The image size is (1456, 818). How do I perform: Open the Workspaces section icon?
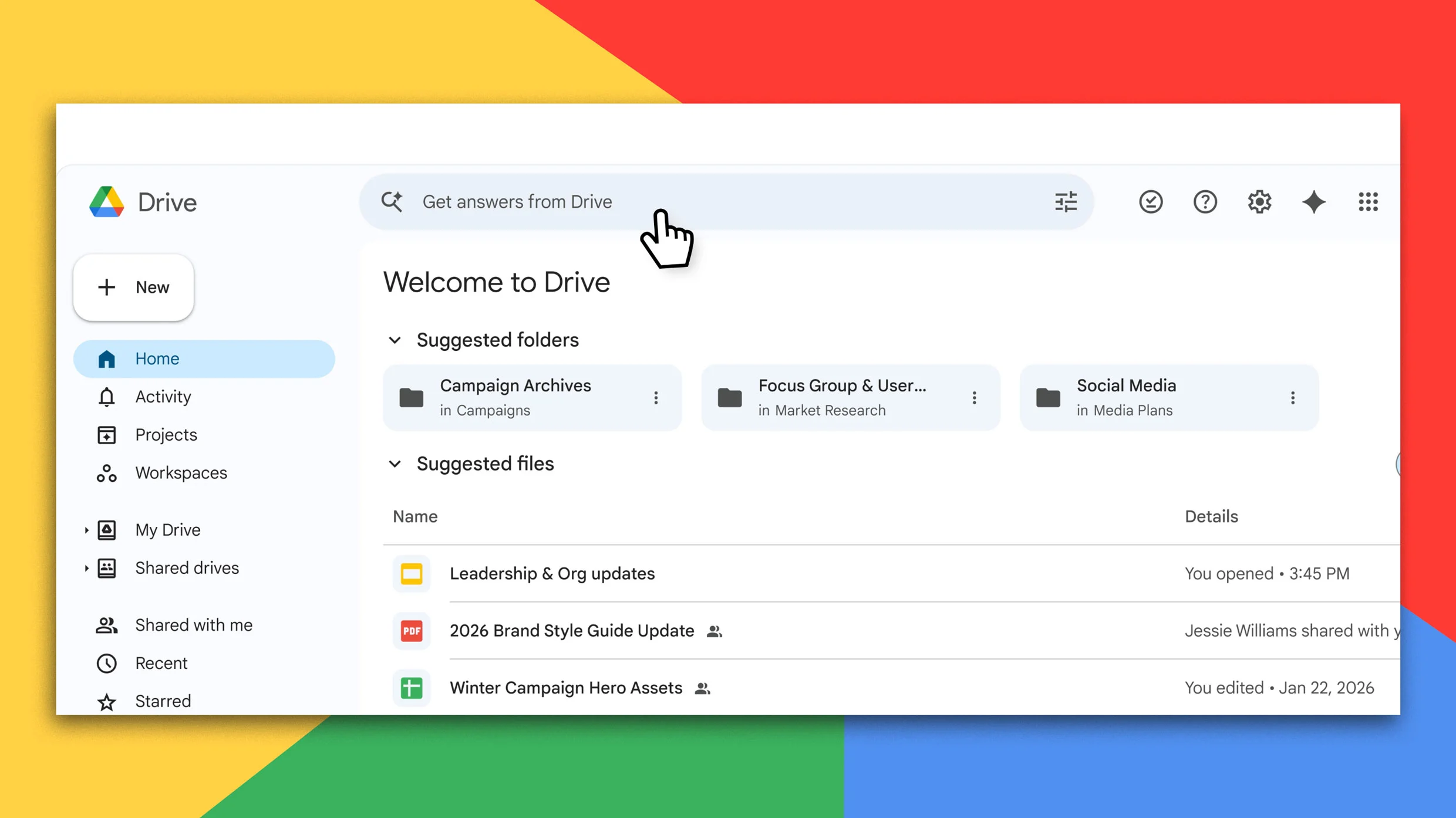click(106, 473)
